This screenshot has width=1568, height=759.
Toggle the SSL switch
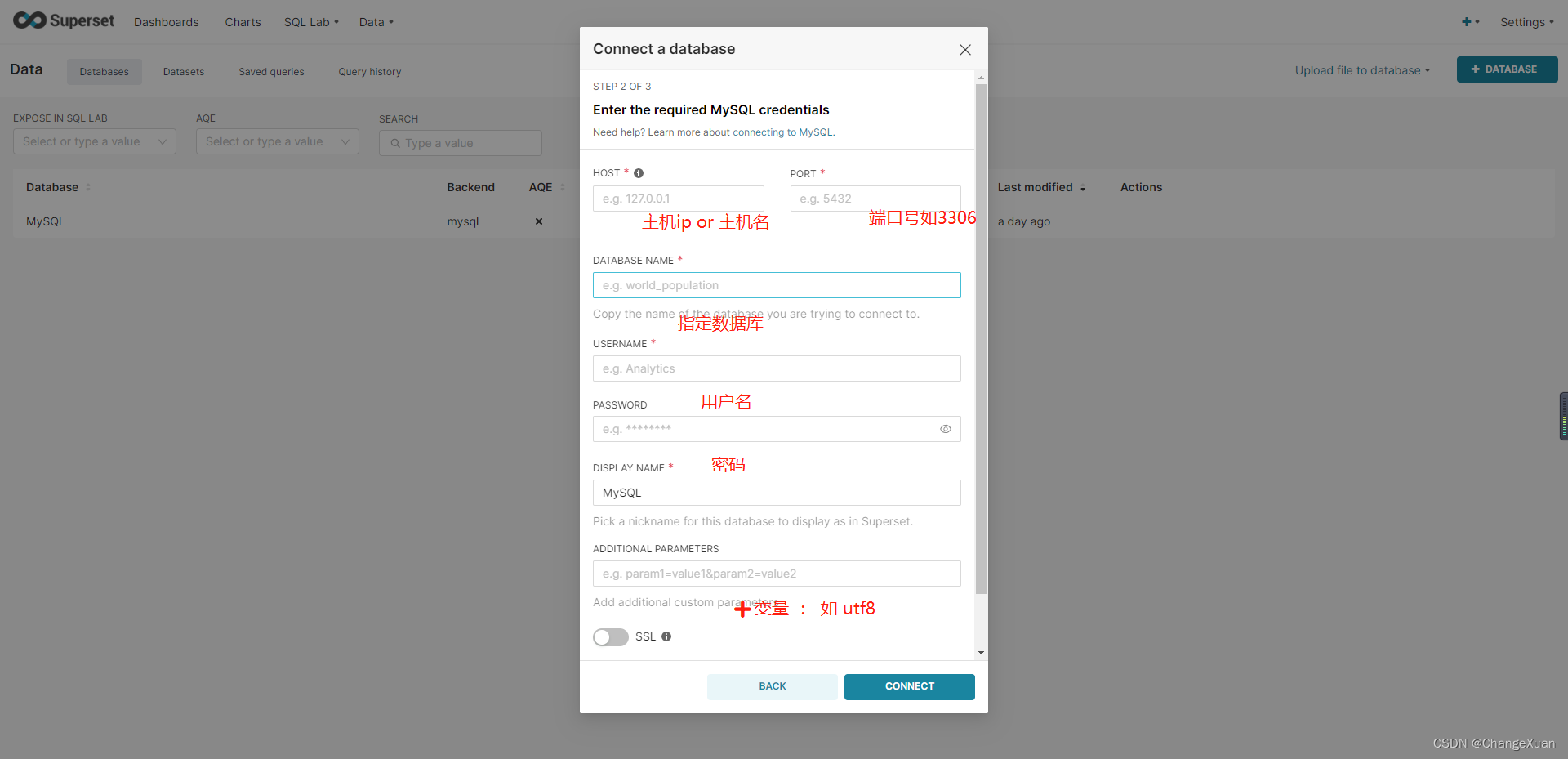pyautogui.click(x=610, y=637)
